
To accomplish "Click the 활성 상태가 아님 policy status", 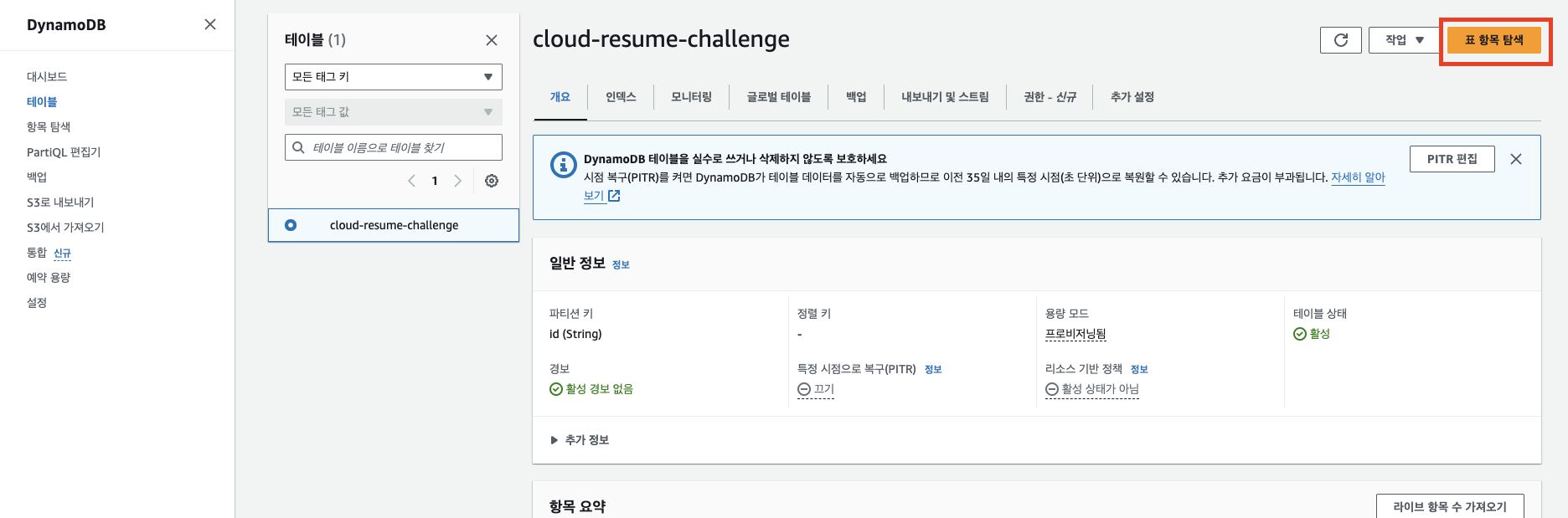I will [1092, 389].
